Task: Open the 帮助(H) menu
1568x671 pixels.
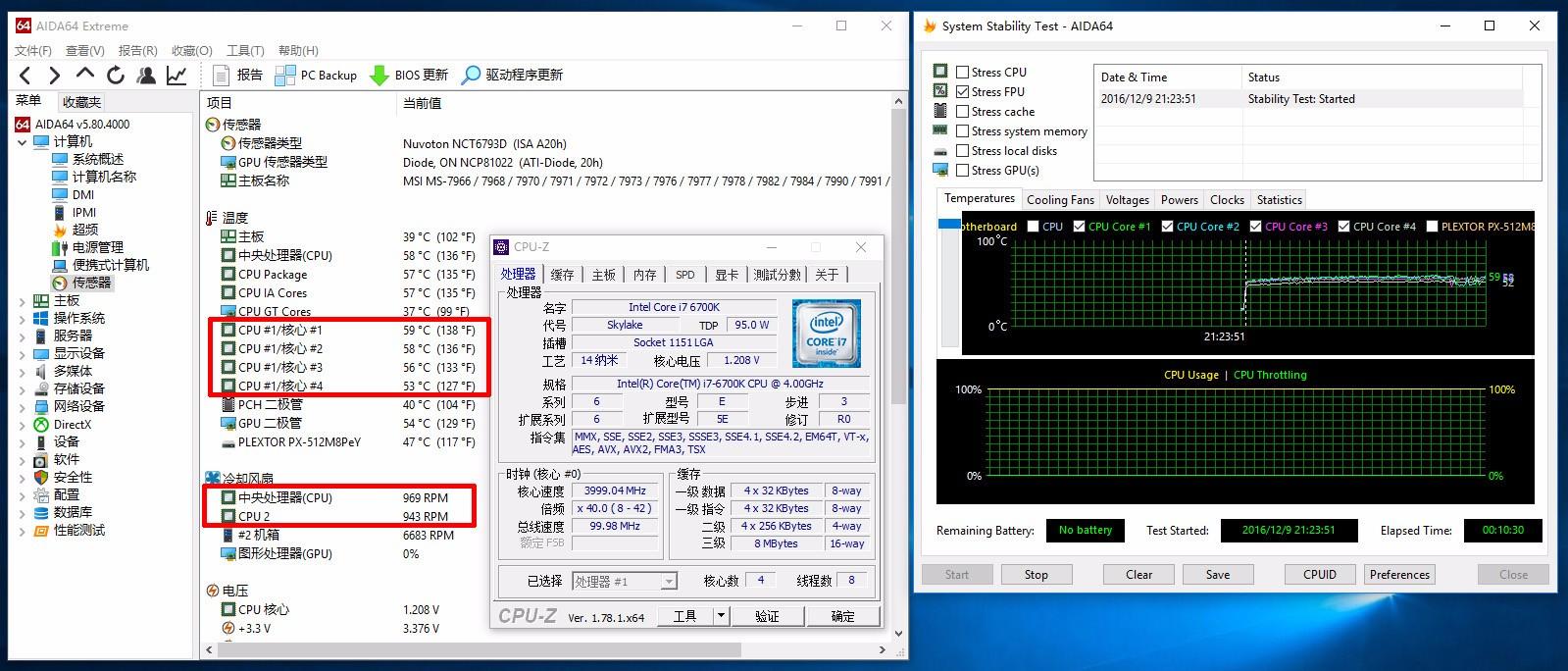Action: click(298, 50)
